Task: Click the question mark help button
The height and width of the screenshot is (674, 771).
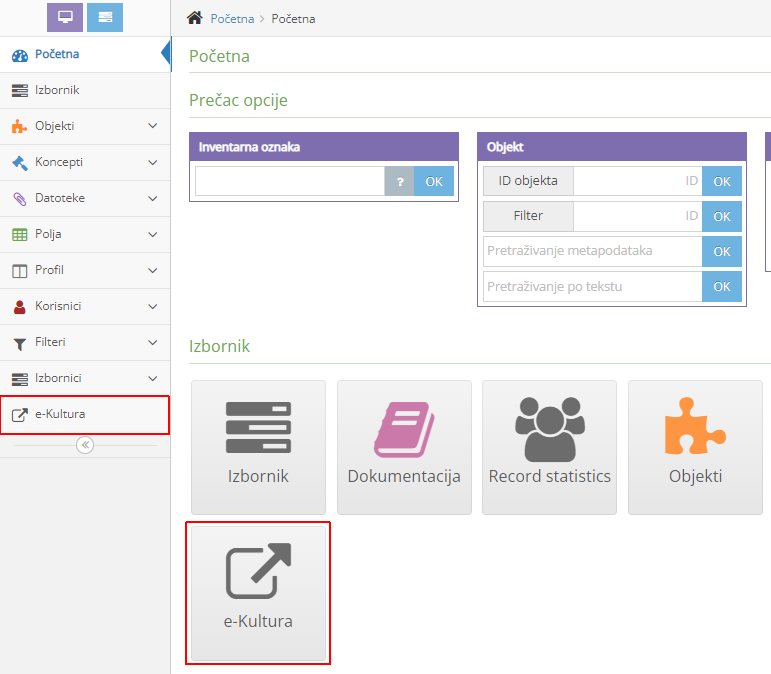Action: [x=399, y=181]
